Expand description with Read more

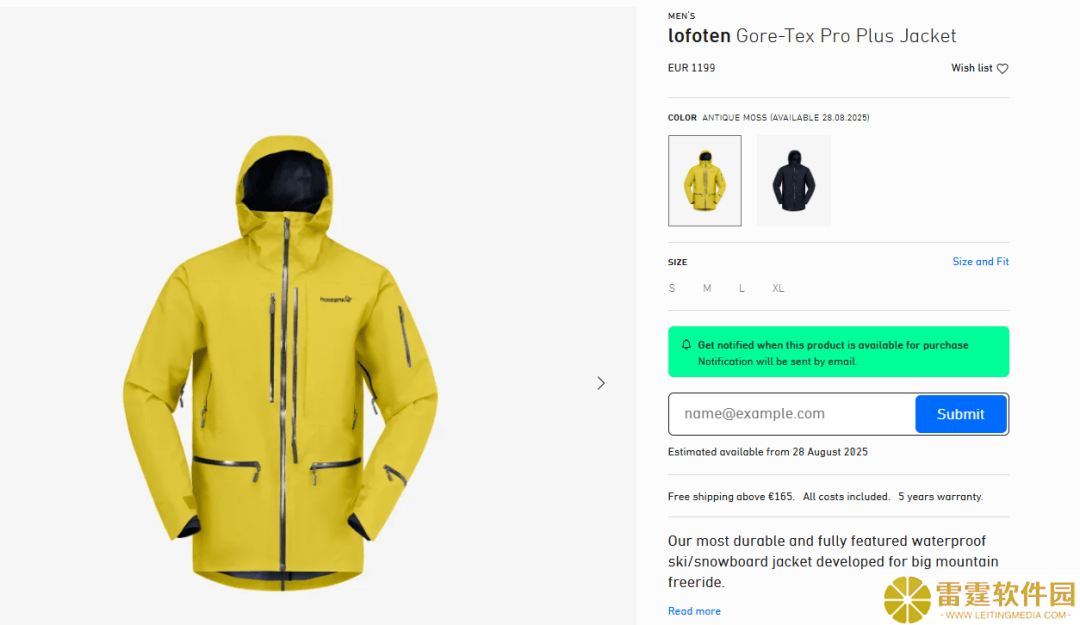click(x=694, y=611)
